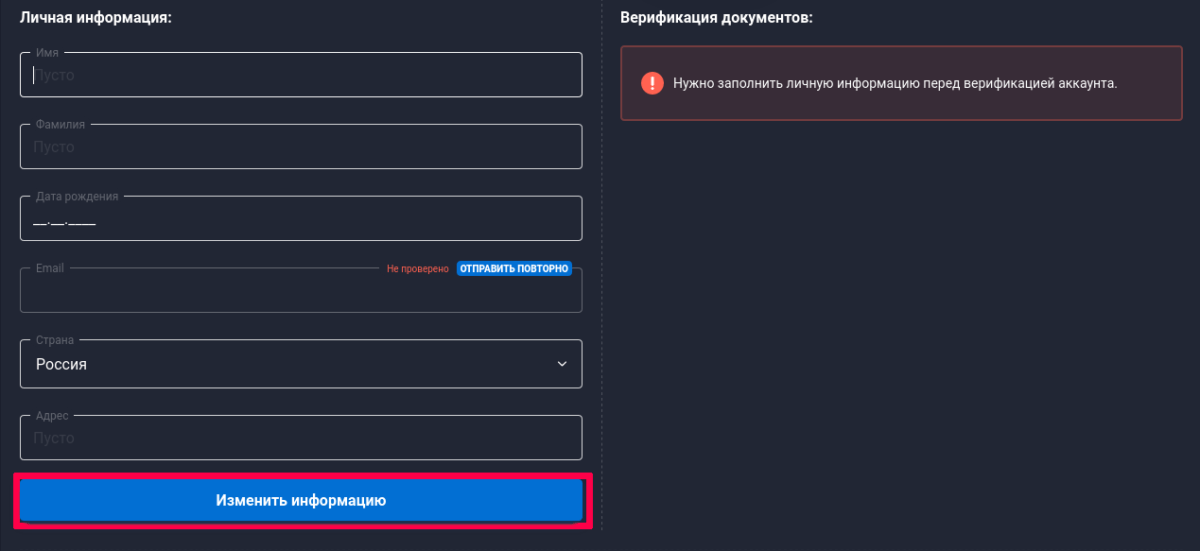Click the Адрес field label

coord(52,415)
